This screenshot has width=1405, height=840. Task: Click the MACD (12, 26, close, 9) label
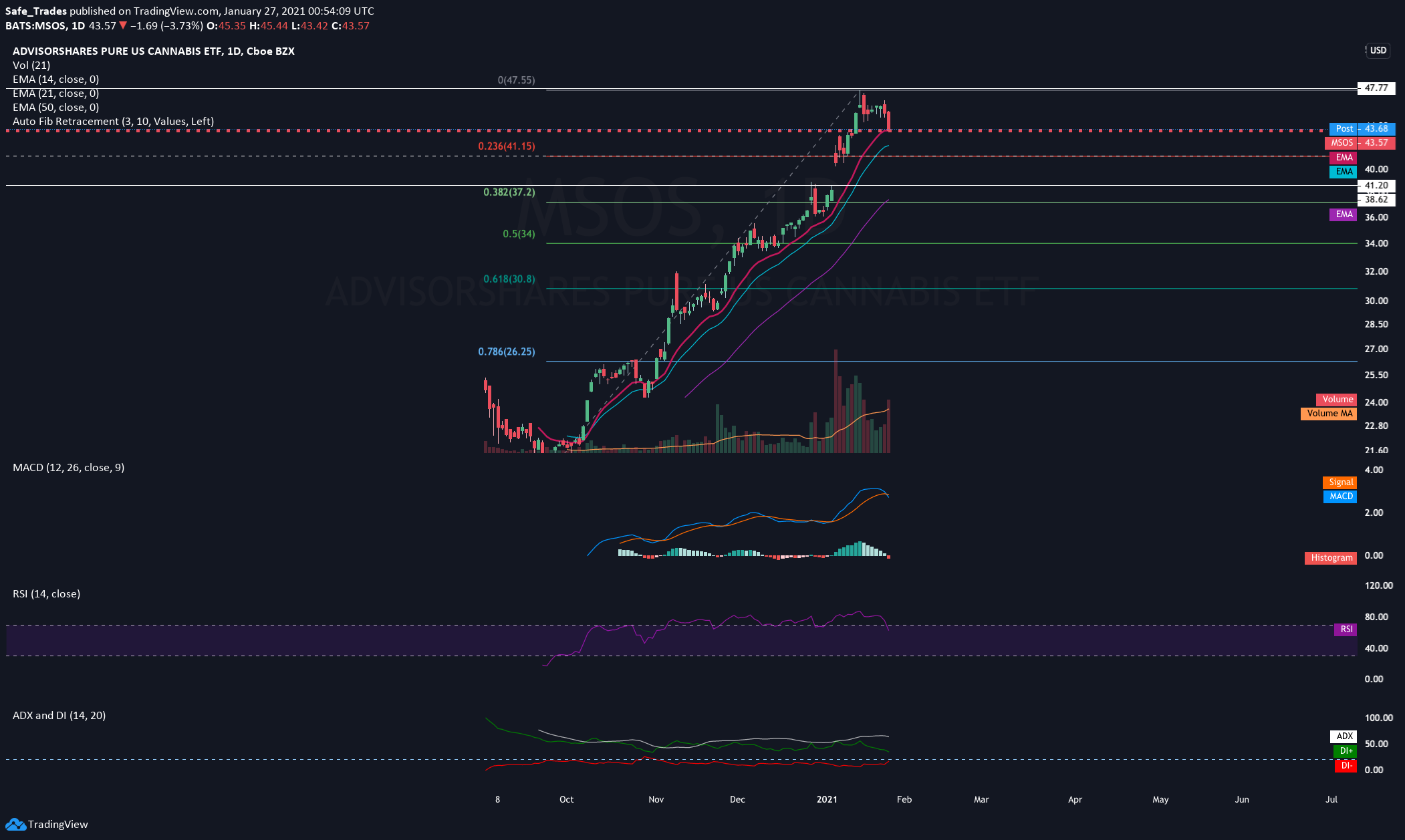(x=69, y=467)
